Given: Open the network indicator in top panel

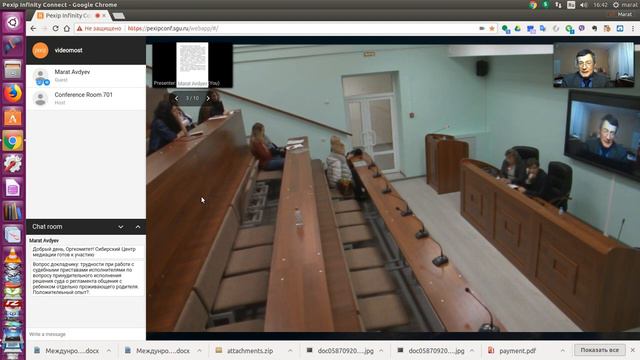Looking at the screenshot, I should pyautogui.click(x=558, y=5).
